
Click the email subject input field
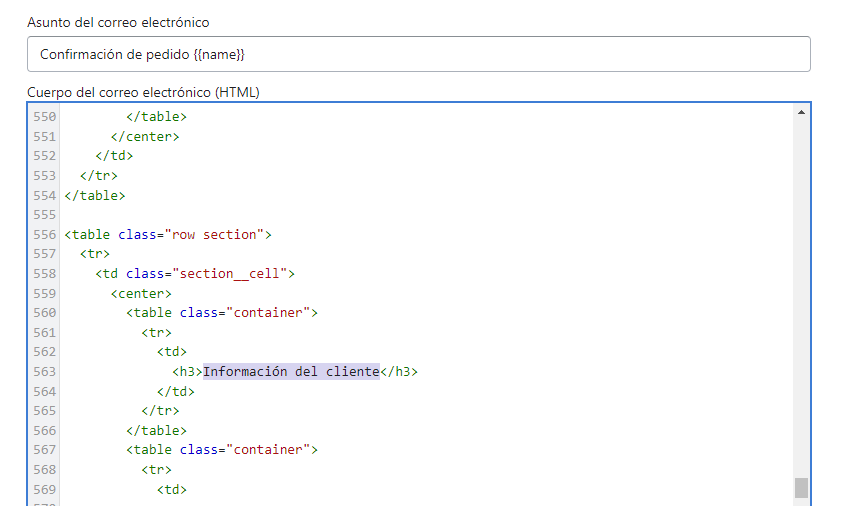pos(418,54)
